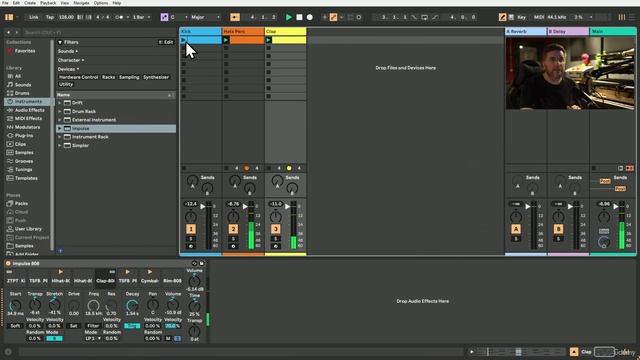Collapse the Filters section triangle
The width and height of the screenshot is (640, 360).
(x=60, y=42)
